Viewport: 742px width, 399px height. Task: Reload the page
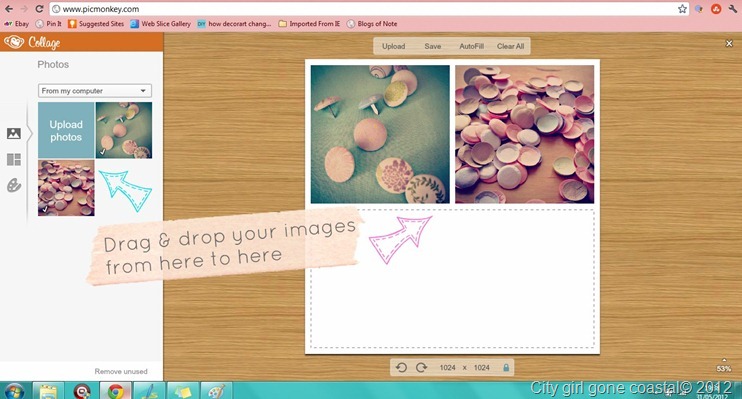[x=39, y=9]
